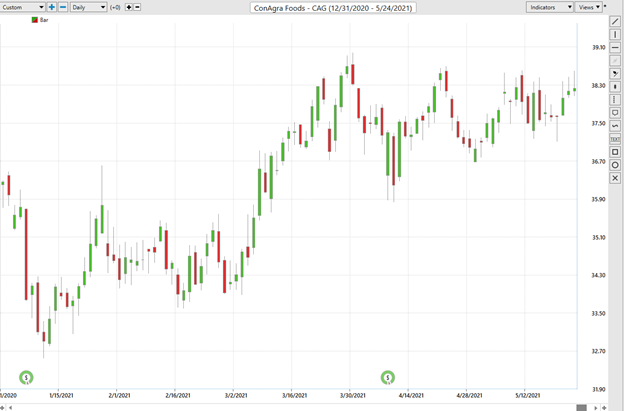Click the 4/28/2021 date axis label
This screenshot has height=411, width=624.
pyautogui.click(x=469, y=395)
